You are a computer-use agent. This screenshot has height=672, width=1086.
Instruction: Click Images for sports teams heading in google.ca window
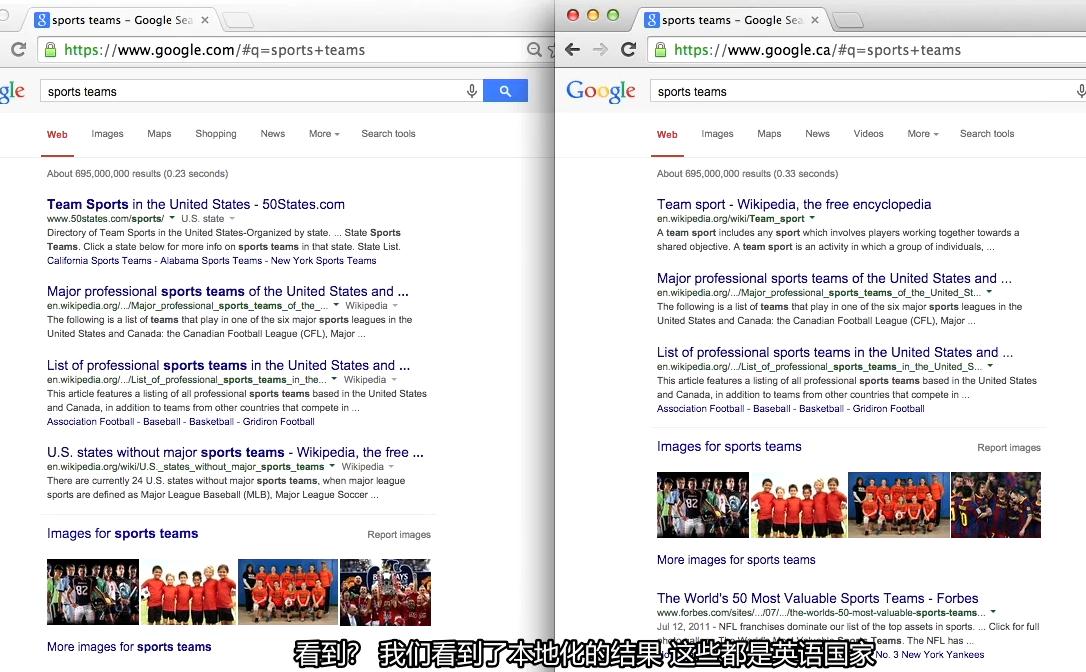[x=729, y=447]
